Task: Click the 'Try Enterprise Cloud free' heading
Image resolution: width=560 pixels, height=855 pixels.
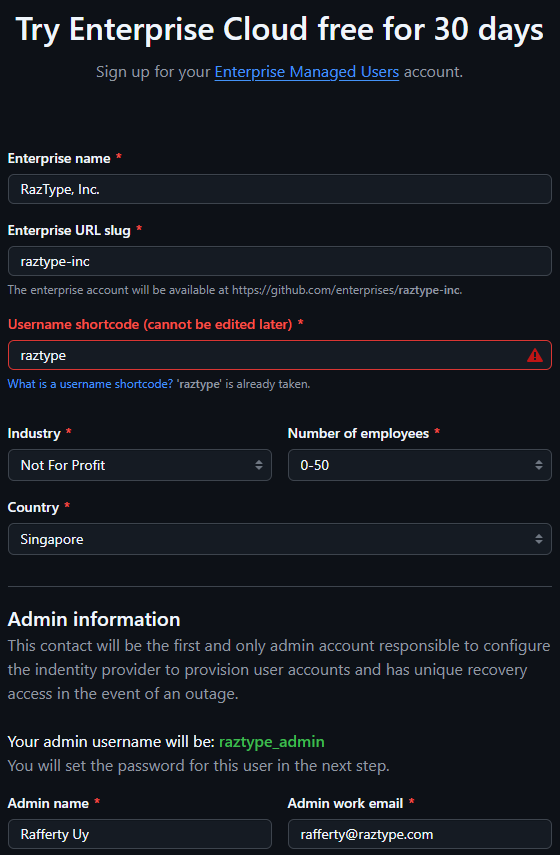Action: click(x=280, y=29)
